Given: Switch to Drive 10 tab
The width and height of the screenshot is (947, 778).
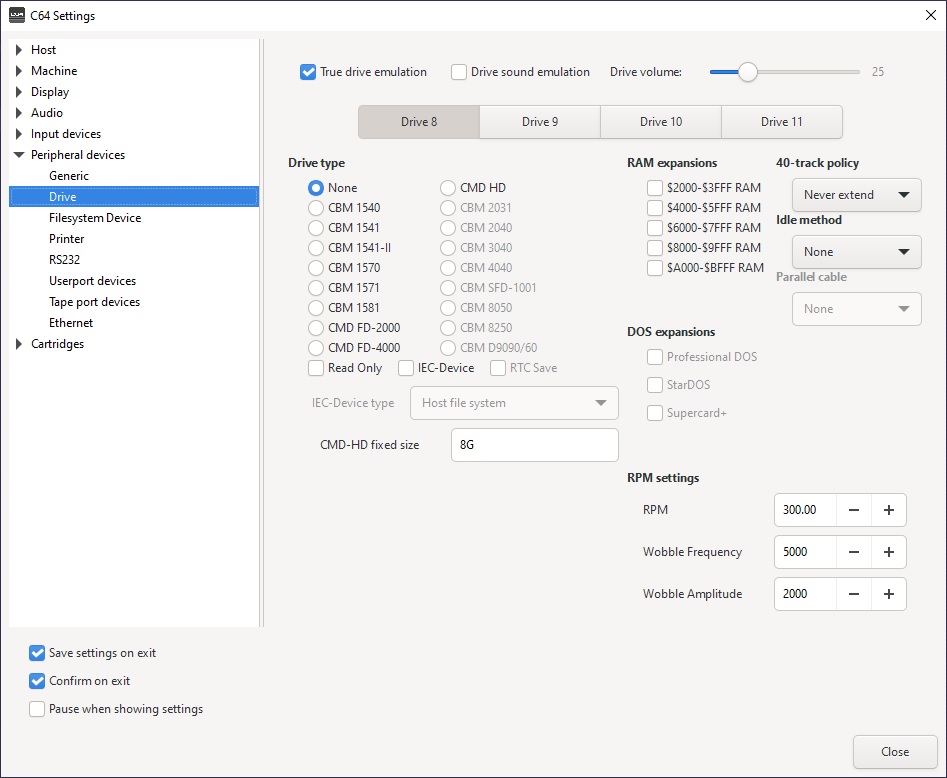Looking at the screenshot, I should point(661,122).
